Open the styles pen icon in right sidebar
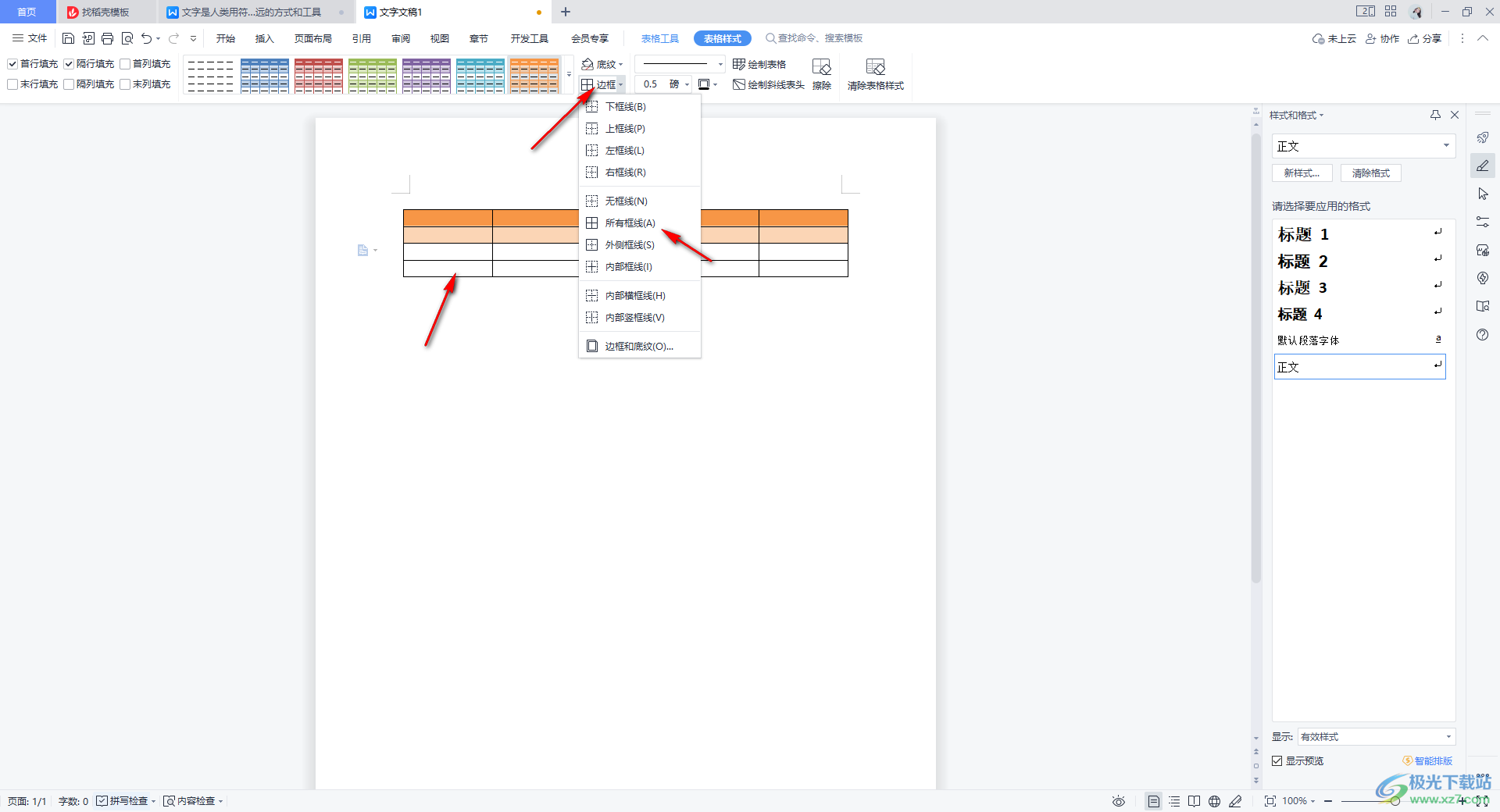Viewport: 1500px width, 812px height. pyautogui.click(x=1483, y=166)
